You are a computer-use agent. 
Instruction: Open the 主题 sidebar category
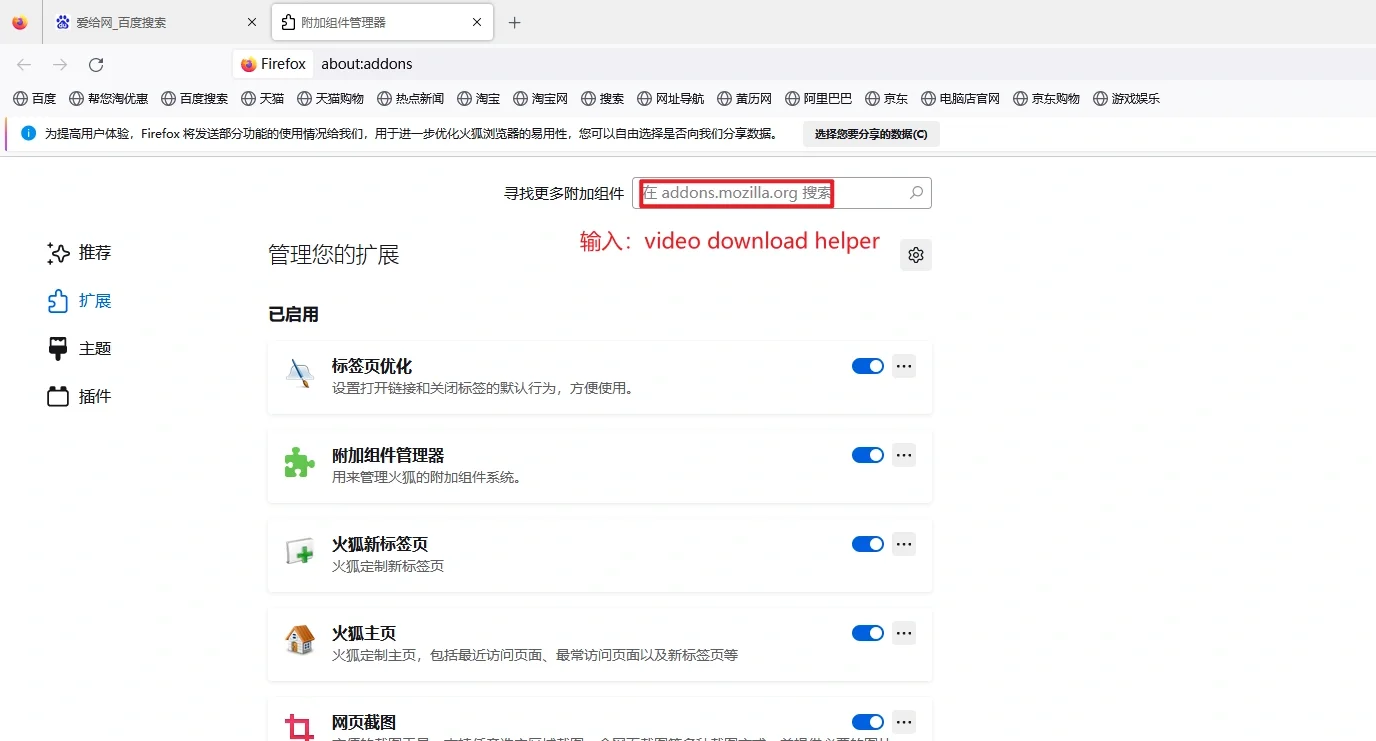point(79,349)
